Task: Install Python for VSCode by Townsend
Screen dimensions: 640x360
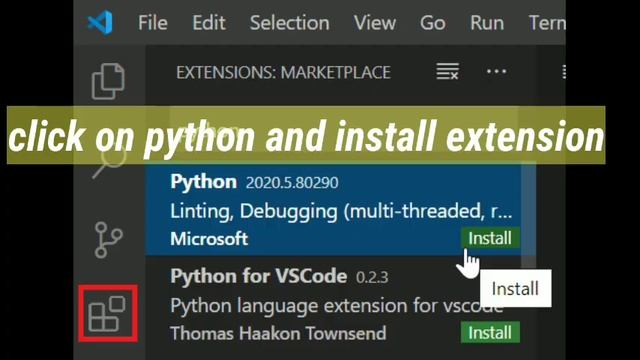Action: [490, 333]
